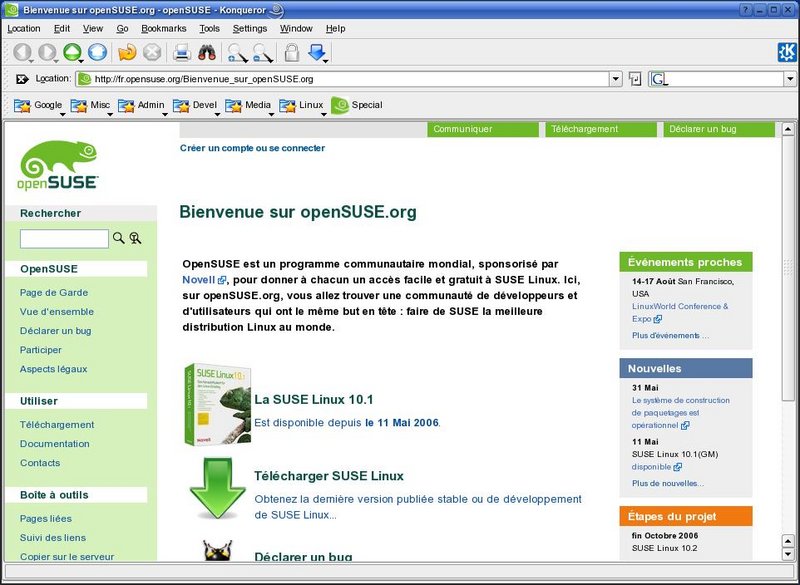
Task: Open the Media bookmarks folder
Action: [248, 105]
